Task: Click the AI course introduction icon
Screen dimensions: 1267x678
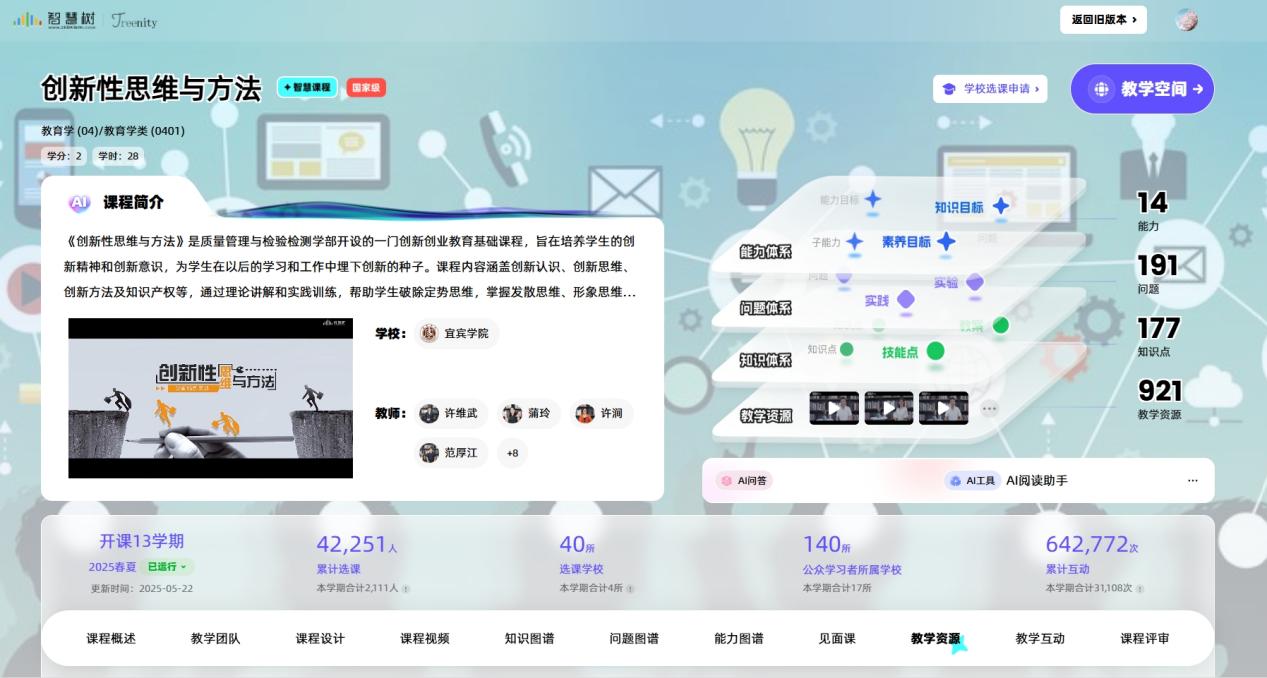Action: tap(79, 203)
